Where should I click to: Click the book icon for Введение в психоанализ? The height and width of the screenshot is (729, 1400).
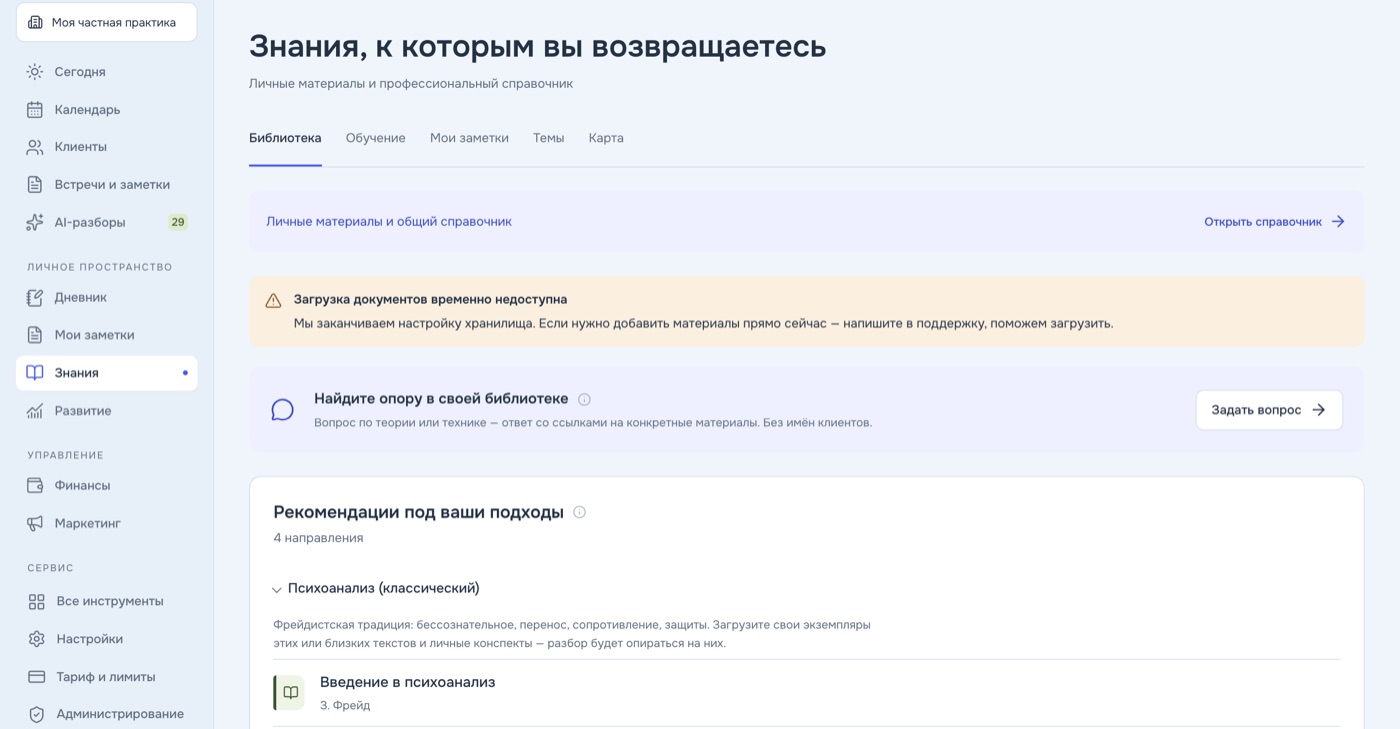pyautogui.click(x=290, y=692)
